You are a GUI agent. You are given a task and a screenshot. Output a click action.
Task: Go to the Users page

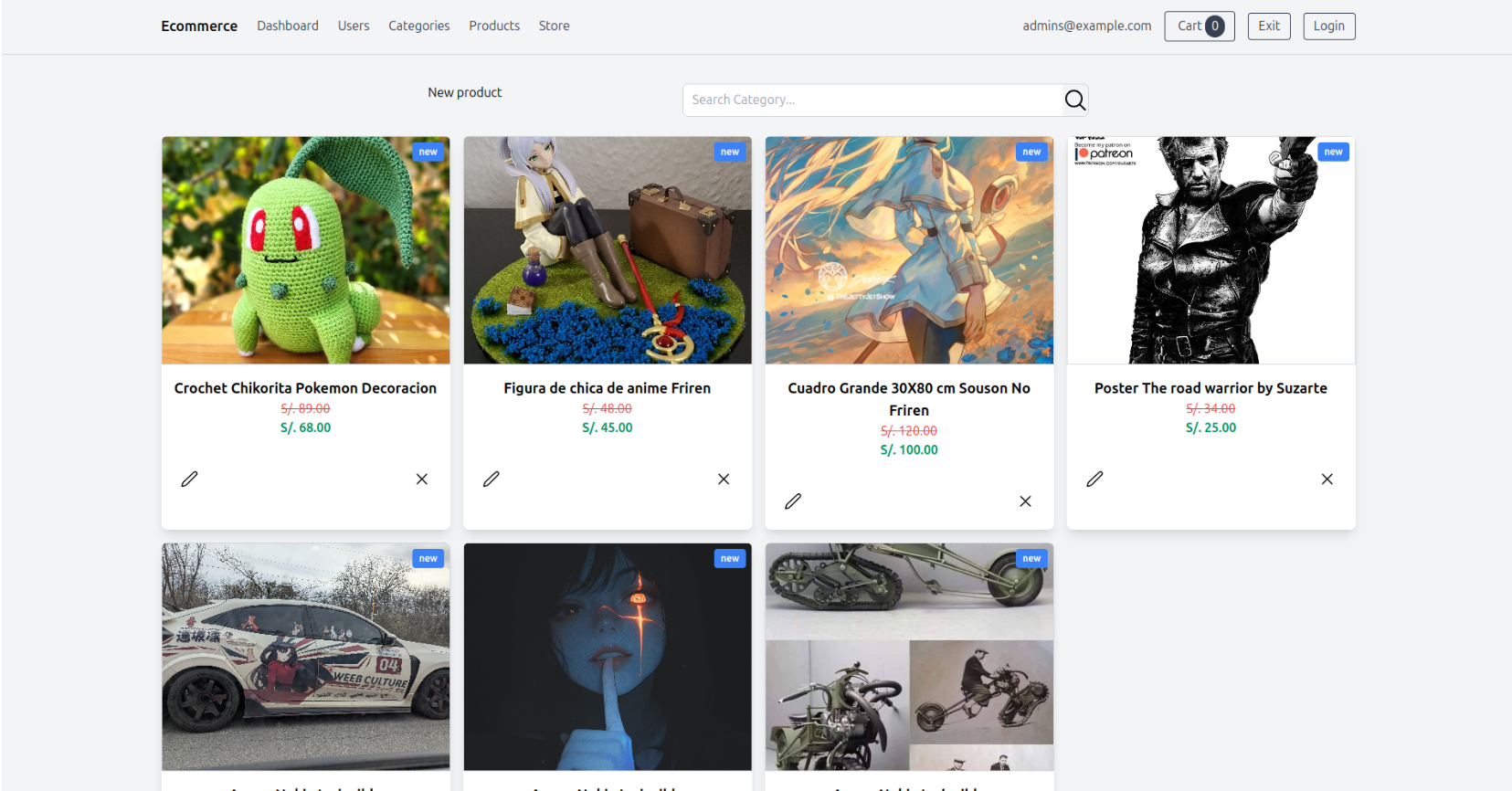tap(354, 26)
